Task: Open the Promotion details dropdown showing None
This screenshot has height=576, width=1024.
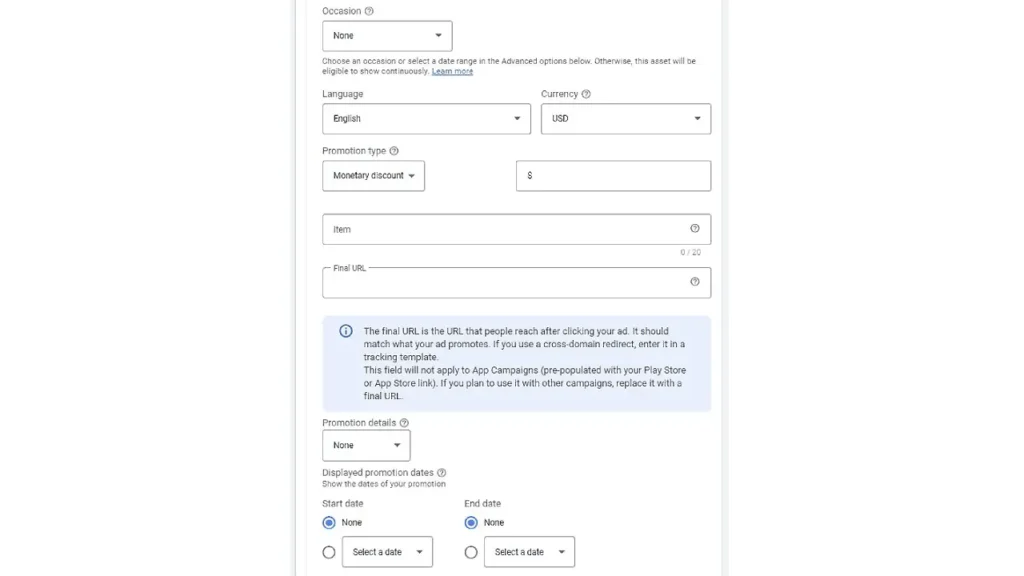Action: coord(366,444)
